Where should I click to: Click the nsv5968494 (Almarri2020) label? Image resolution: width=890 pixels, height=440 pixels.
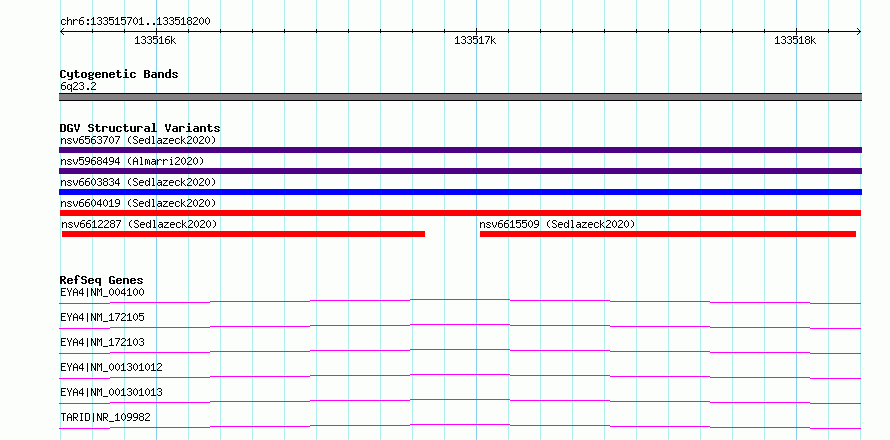coord(132,161)
